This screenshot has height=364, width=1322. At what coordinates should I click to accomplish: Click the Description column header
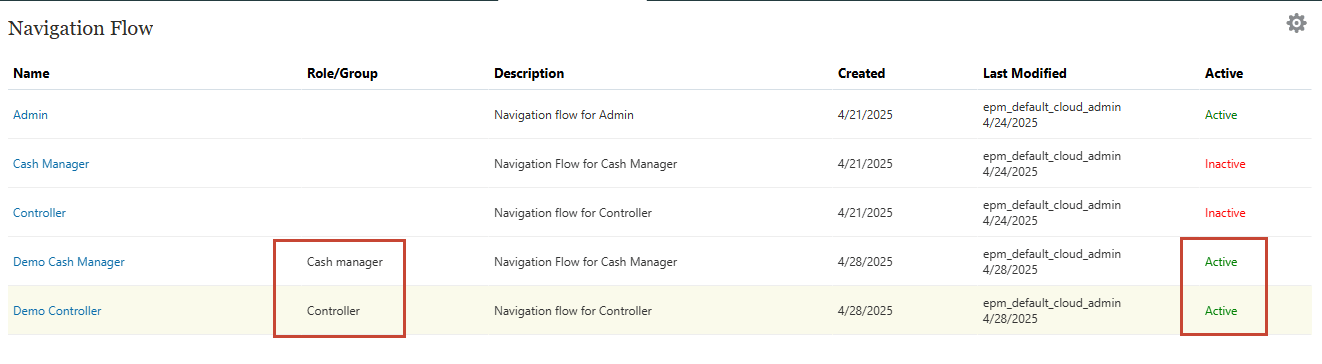[529, 73]
